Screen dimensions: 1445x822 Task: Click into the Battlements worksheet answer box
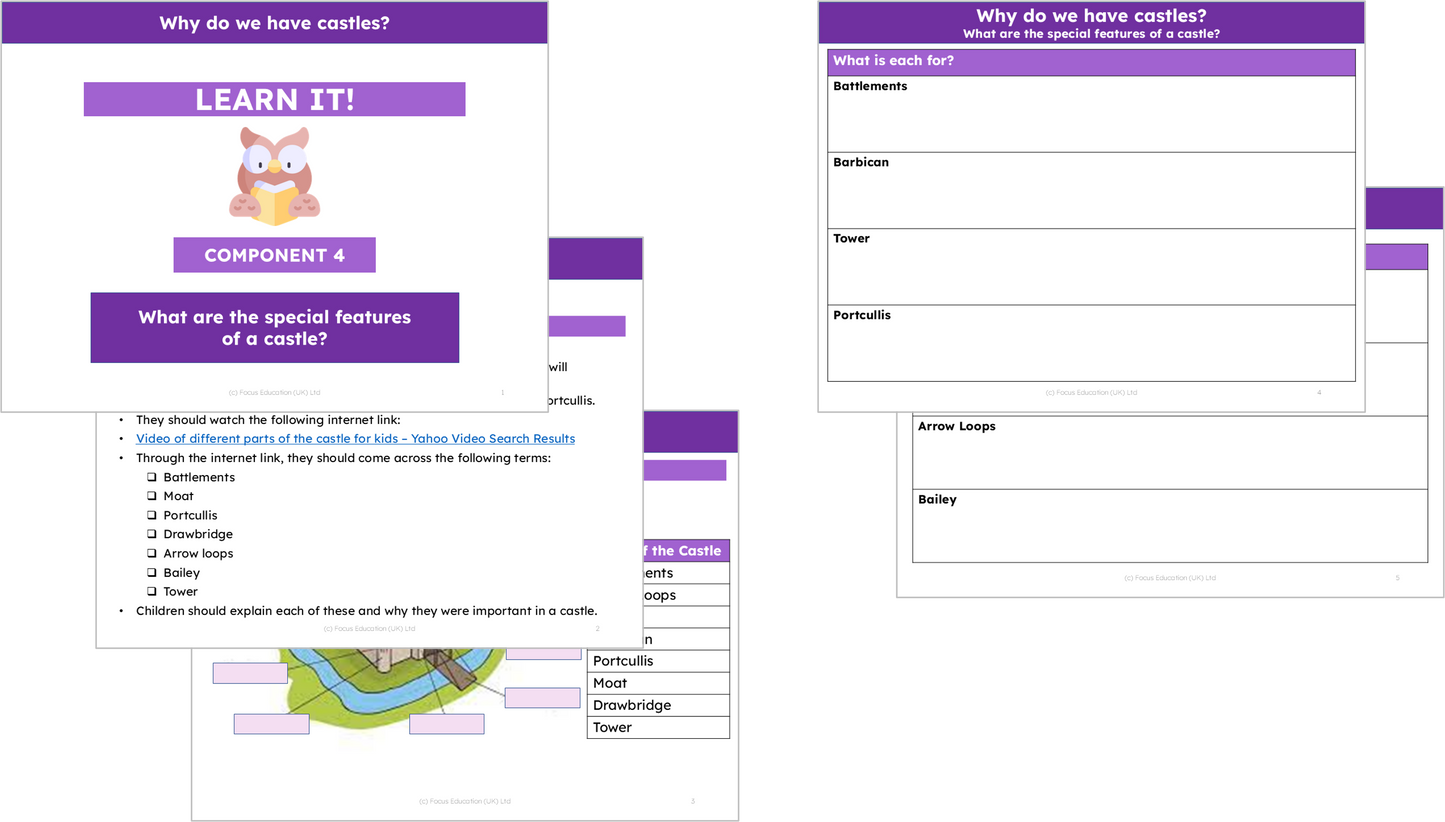1091,120
